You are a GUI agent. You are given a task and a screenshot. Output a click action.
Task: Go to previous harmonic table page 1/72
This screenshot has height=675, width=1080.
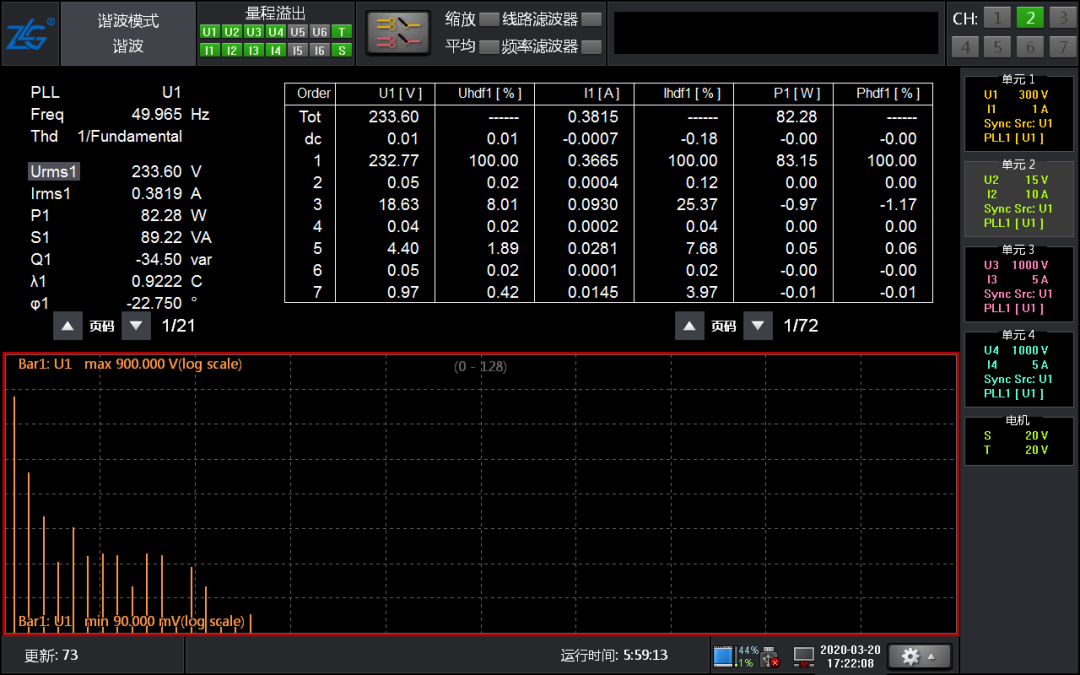pyautogui.click(x=689, y=326)
